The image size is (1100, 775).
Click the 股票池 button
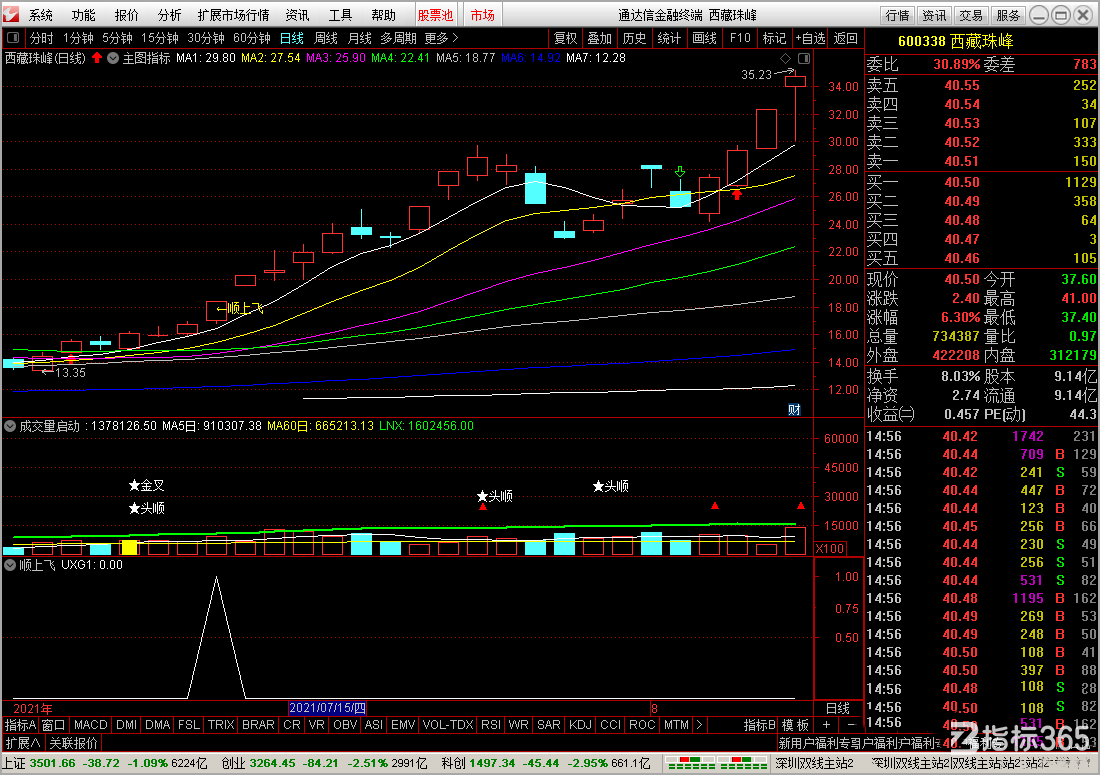(x=436, y=15)
